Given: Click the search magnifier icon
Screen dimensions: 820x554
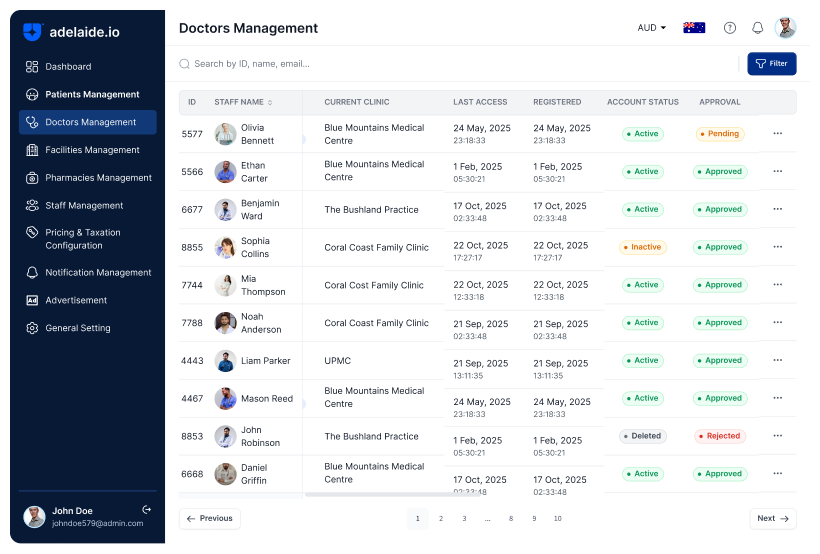Looking at the screenshot, I should 185,64.
